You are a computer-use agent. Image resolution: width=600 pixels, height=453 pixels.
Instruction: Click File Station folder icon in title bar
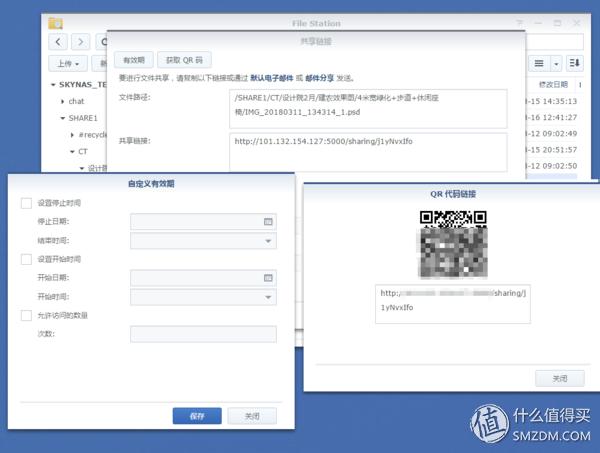coord(55,23)
